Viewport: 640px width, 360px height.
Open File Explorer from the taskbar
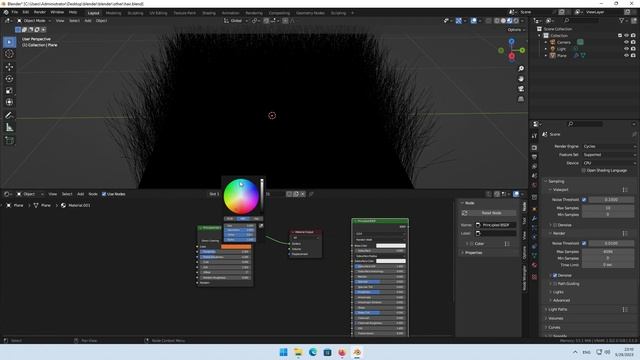(x=298, y=352)
